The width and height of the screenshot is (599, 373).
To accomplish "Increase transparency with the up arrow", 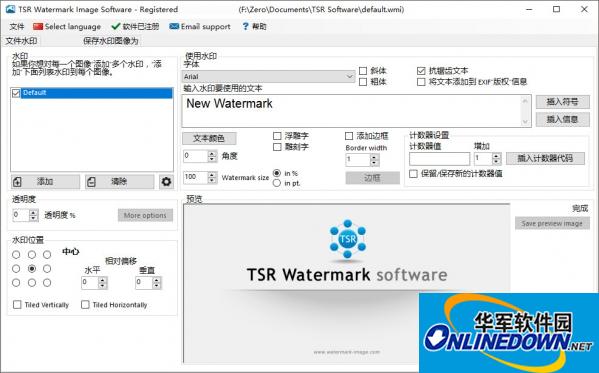I will point(34,212).
